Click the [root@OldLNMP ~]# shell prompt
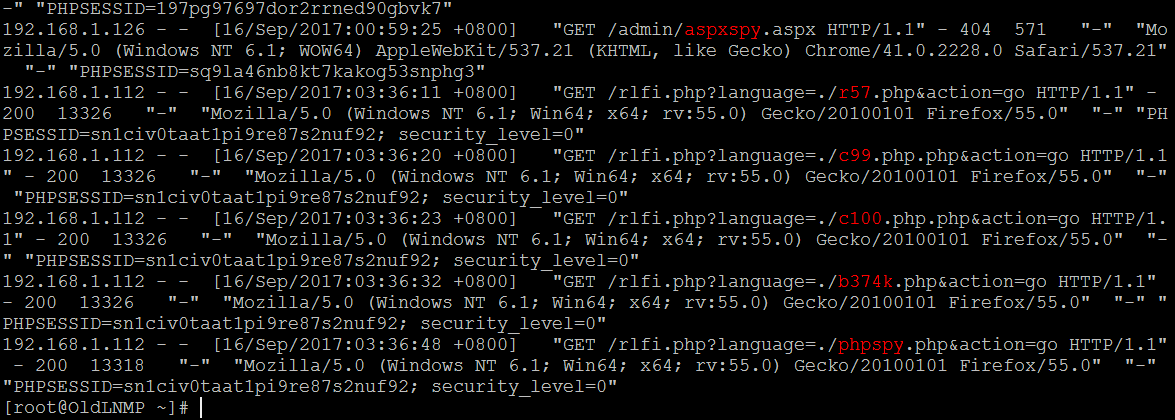Viewport: 1175px width, 420px height. (x=98, y=407)
